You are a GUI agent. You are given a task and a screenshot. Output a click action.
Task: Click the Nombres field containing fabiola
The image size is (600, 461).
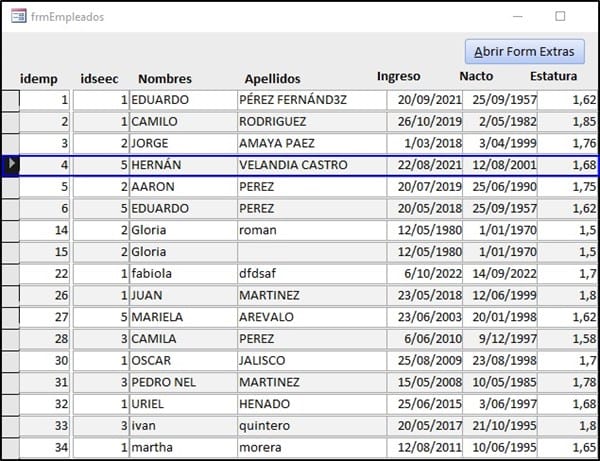click(182, 273)
